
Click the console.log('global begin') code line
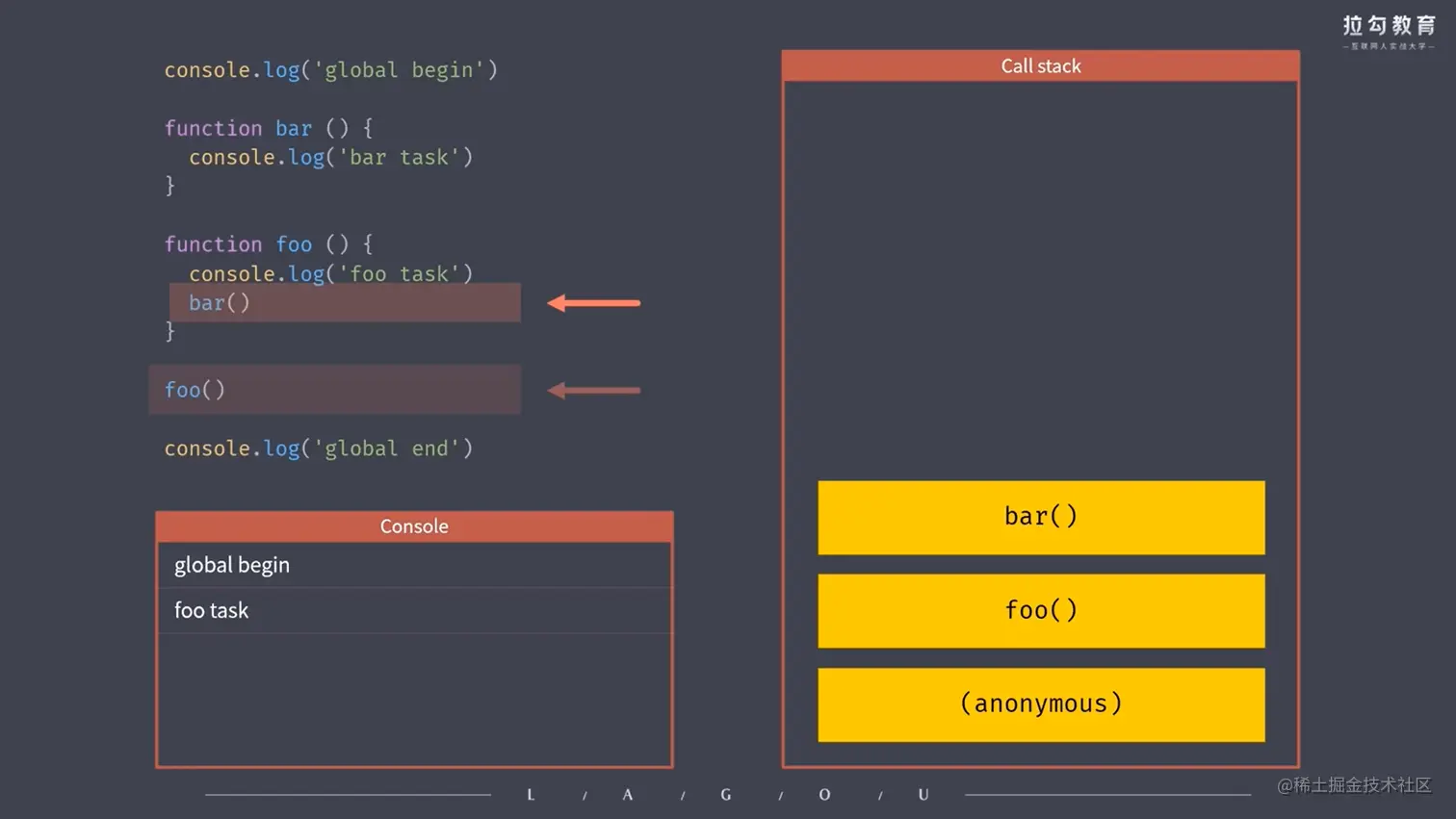330,70
